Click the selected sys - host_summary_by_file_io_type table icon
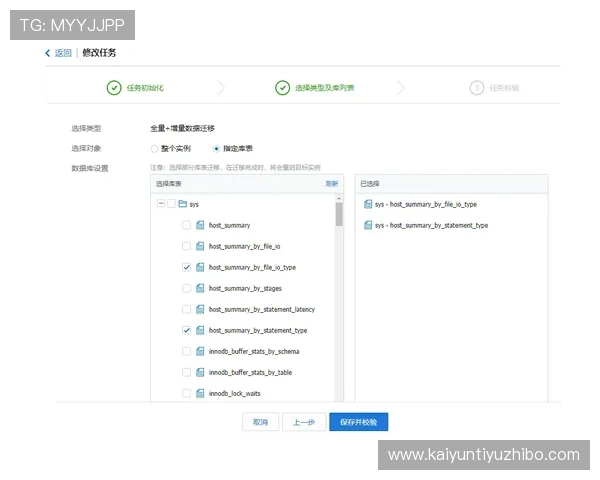 pyautogui.click(x=368, y=204)
